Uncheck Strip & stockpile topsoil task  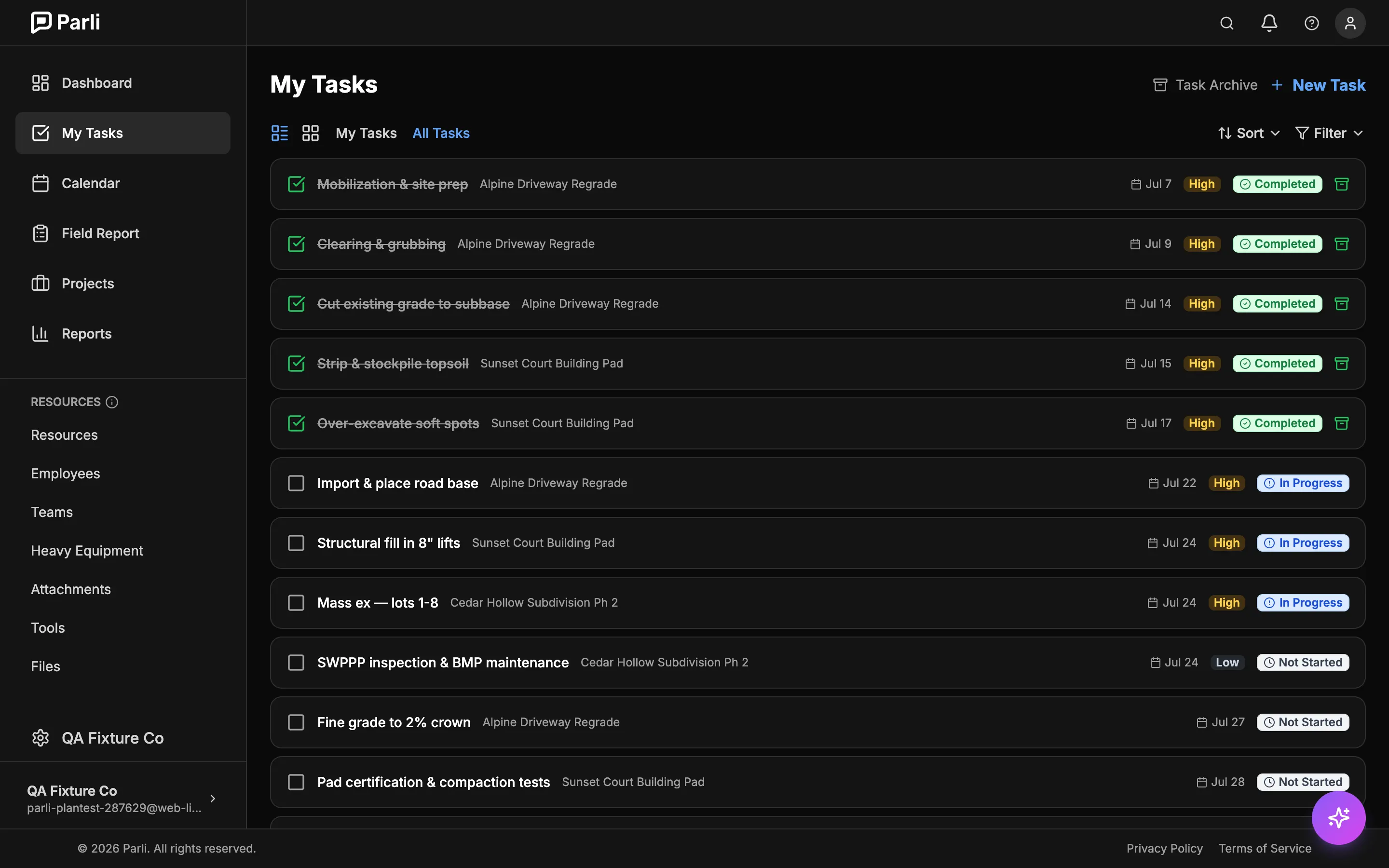[x=296, y=364]
